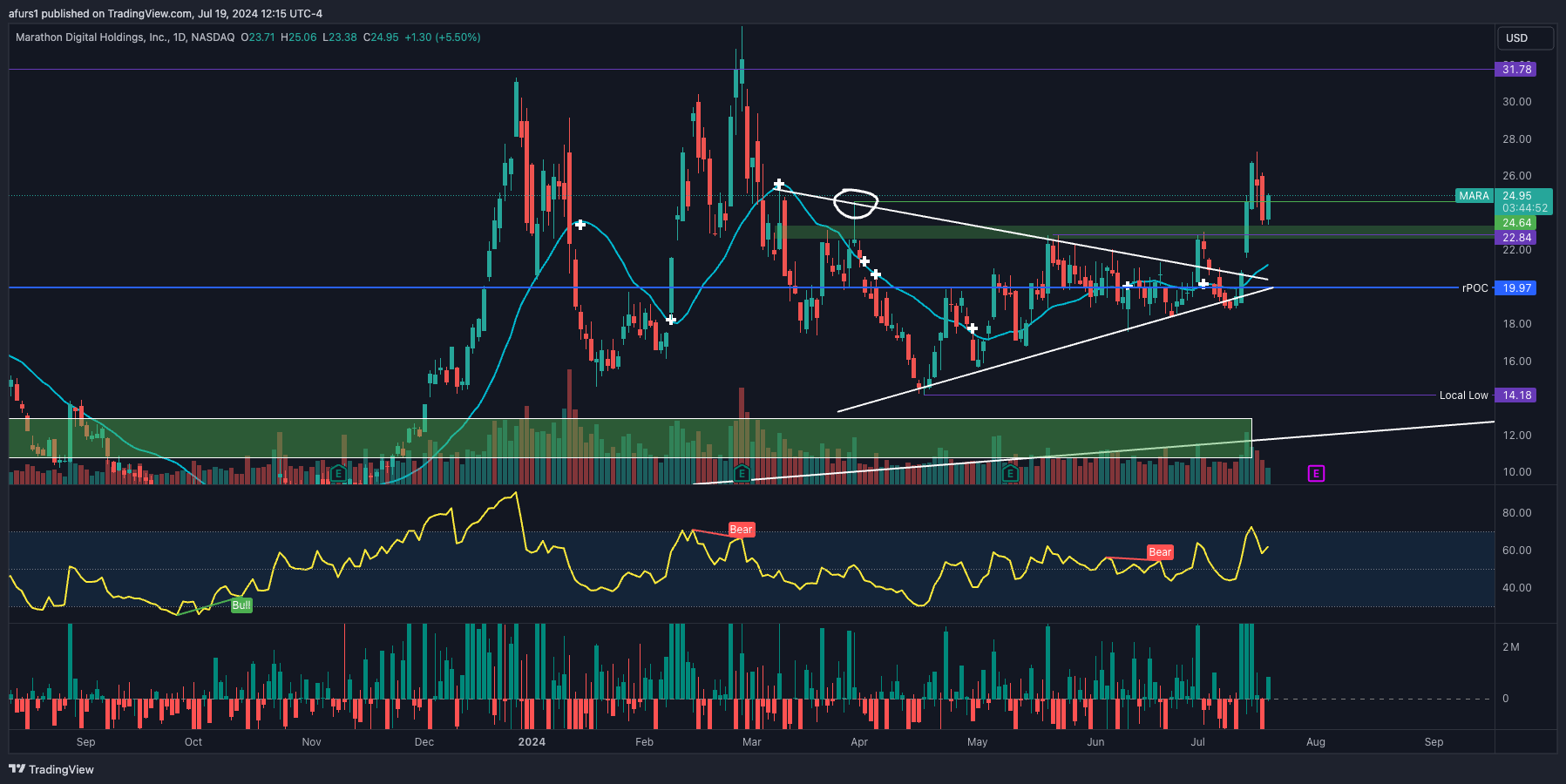Click the Jul time axis label

1198,742
